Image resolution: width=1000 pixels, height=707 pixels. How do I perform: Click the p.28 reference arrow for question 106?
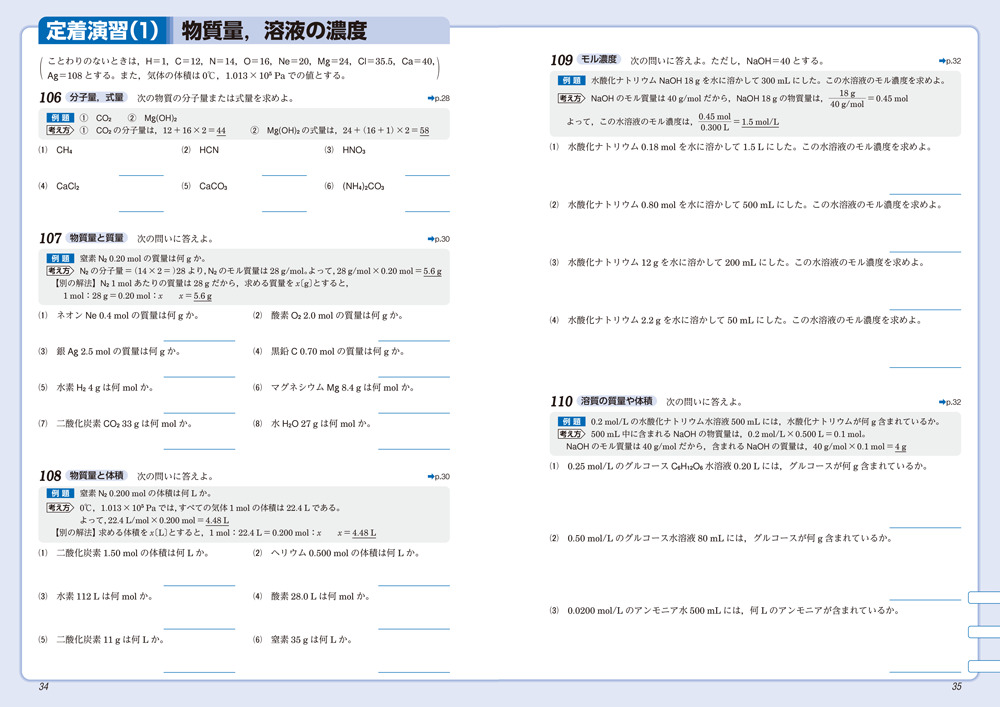click(437, 98)
